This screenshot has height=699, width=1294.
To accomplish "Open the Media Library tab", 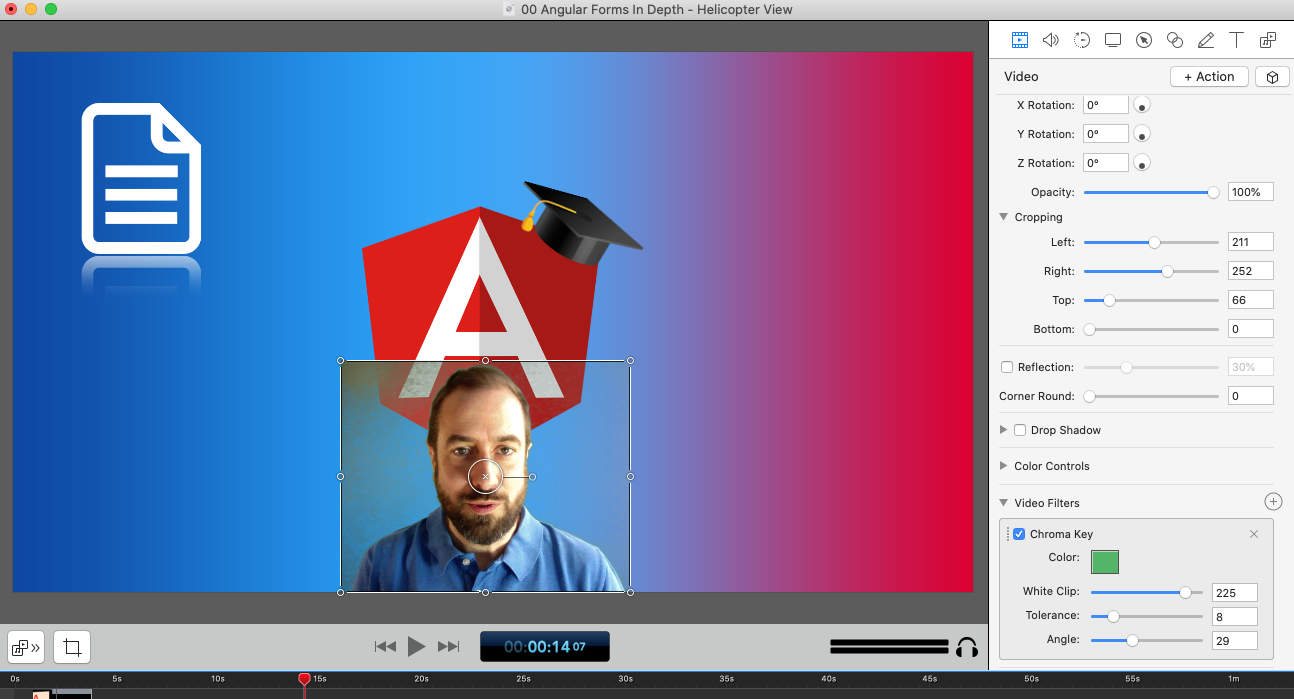I will click(x=1268, y=40).
